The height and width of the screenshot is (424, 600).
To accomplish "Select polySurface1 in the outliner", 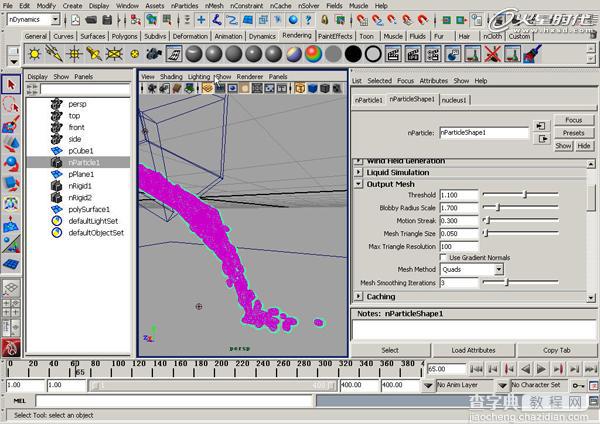I will [x=89, y=209].
